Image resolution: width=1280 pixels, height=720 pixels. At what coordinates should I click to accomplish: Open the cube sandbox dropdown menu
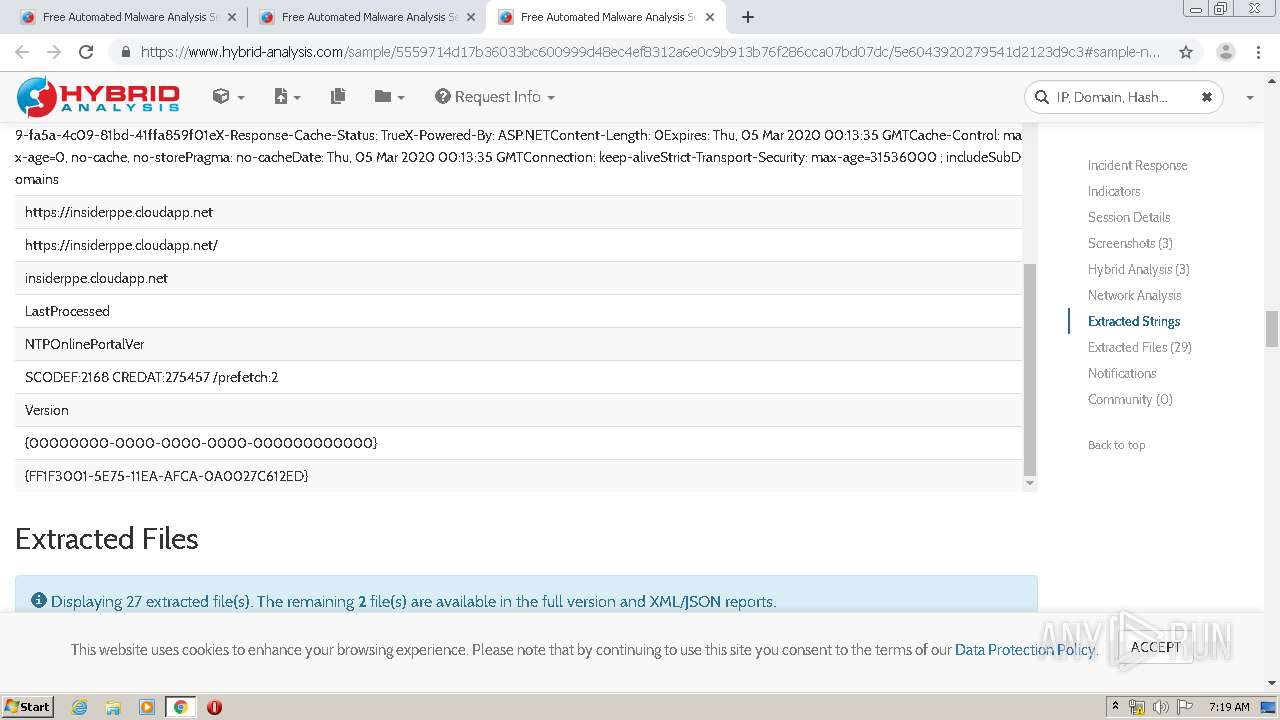pos(228,96)
